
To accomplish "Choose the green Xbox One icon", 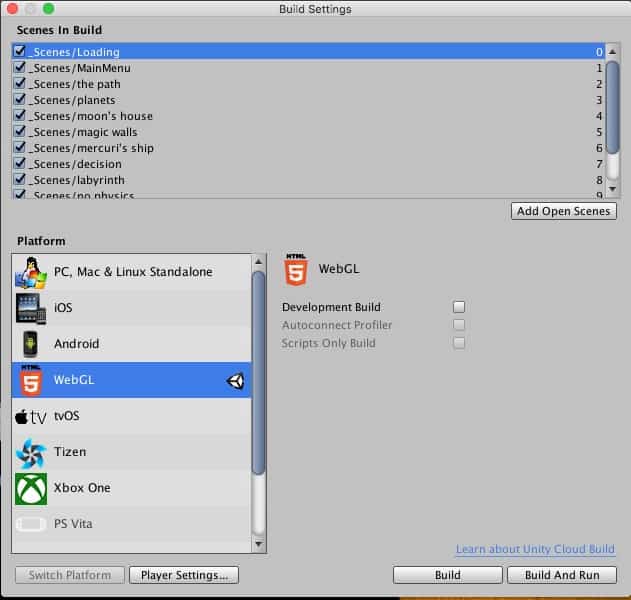I will tap(31, 489).
